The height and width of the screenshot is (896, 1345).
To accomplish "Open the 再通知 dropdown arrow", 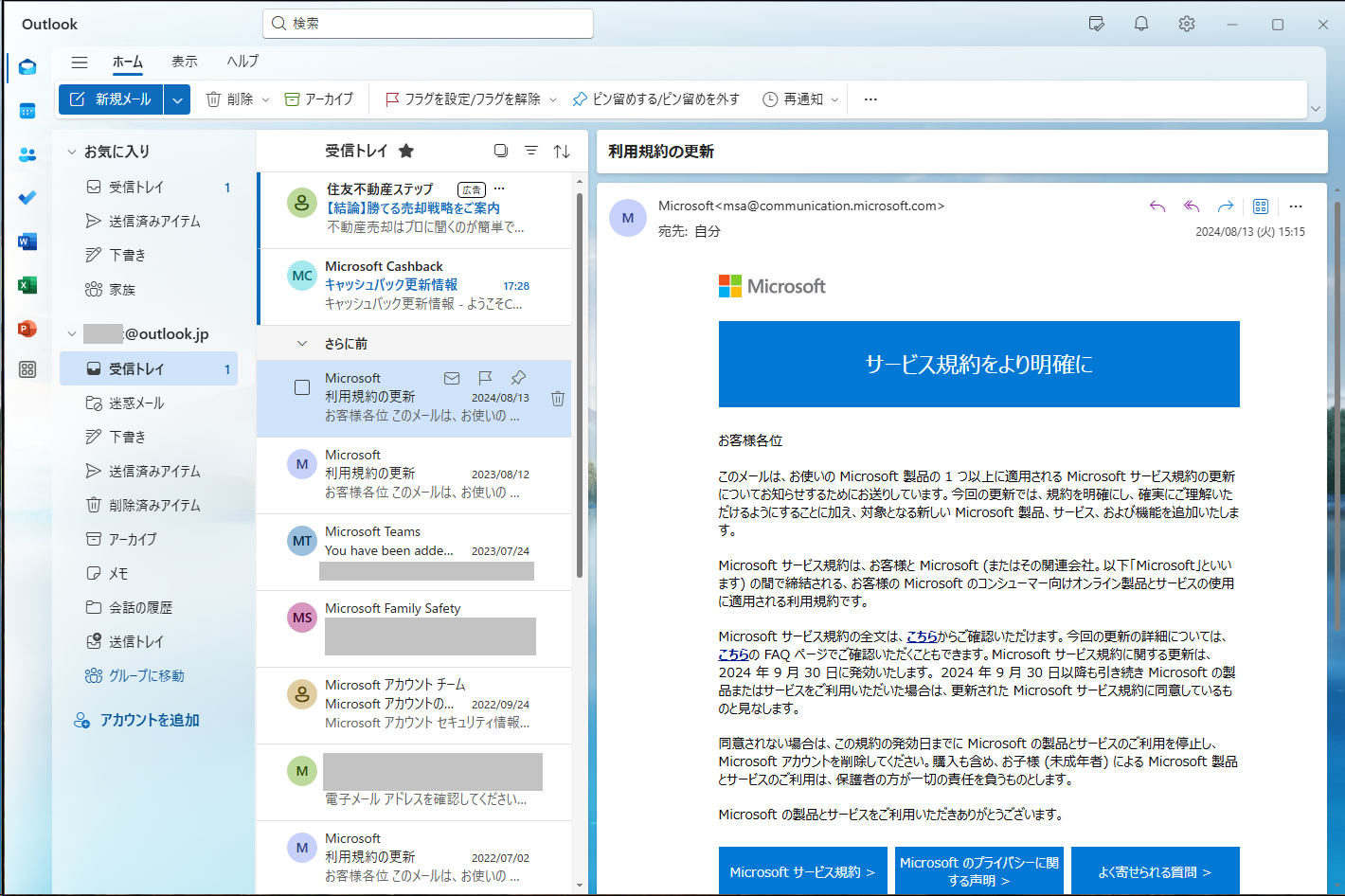I will (834, 99).
